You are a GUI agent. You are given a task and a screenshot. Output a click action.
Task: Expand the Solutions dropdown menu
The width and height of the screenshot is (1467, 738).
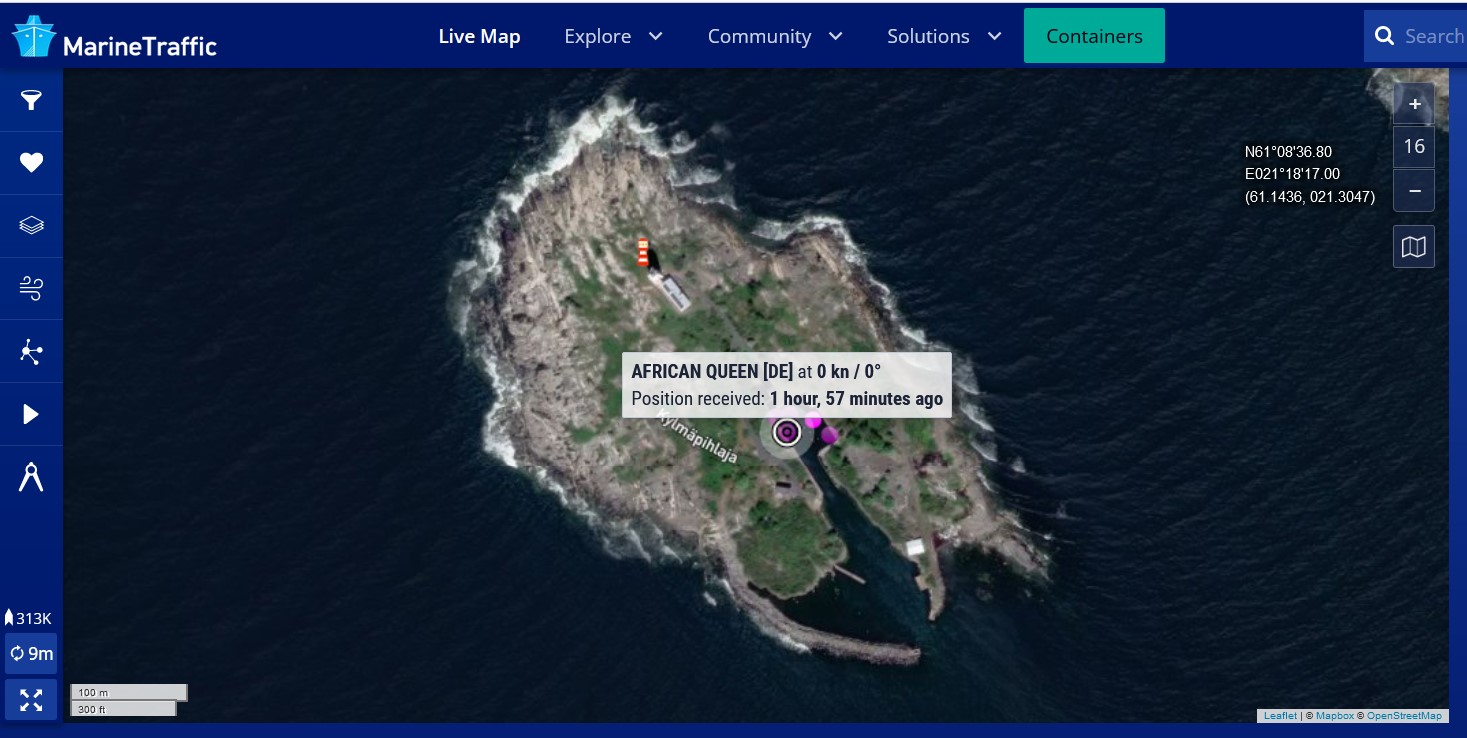tap(944, 37)
